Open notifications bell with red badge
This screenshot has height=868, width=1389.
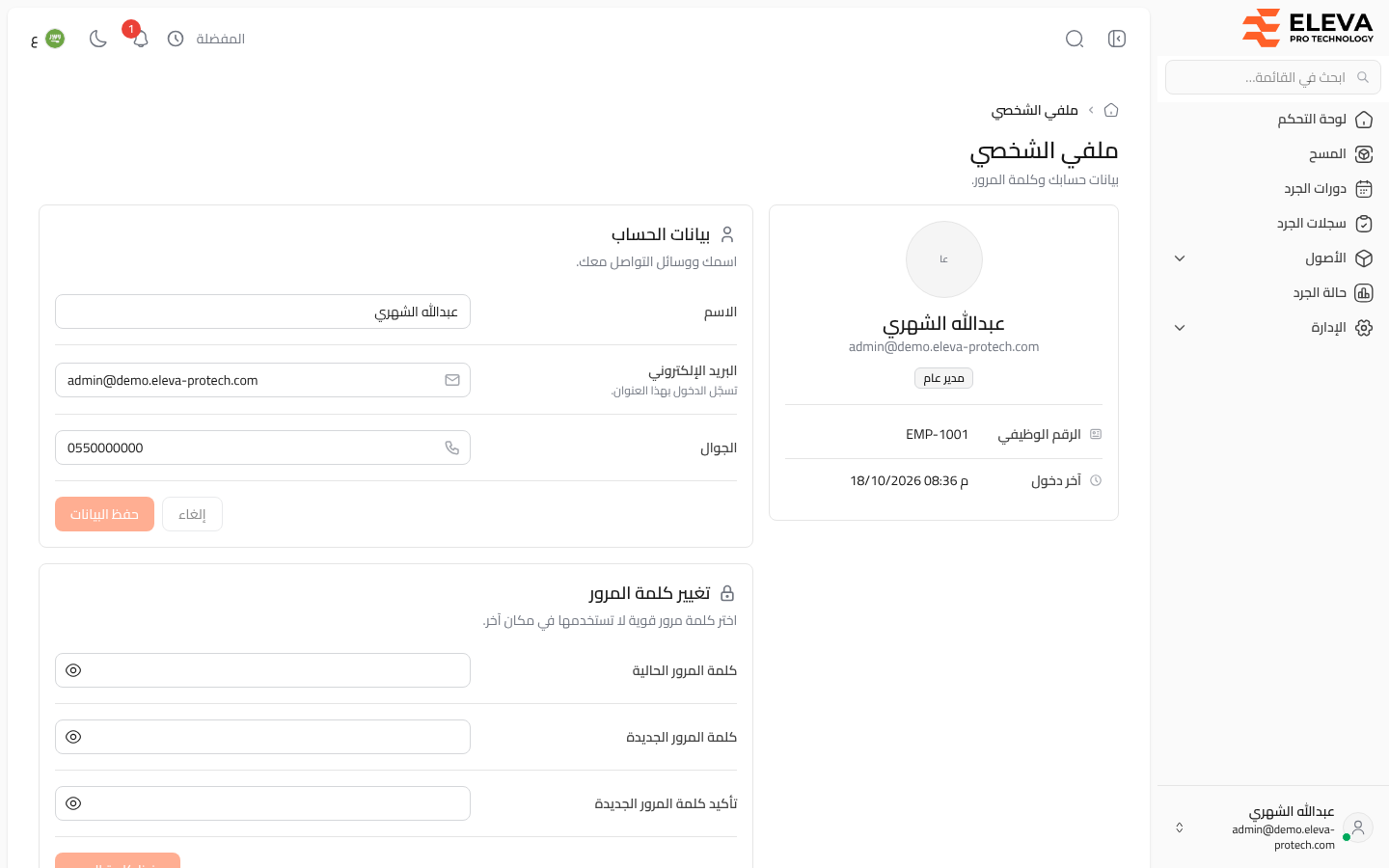click(140, 39)
